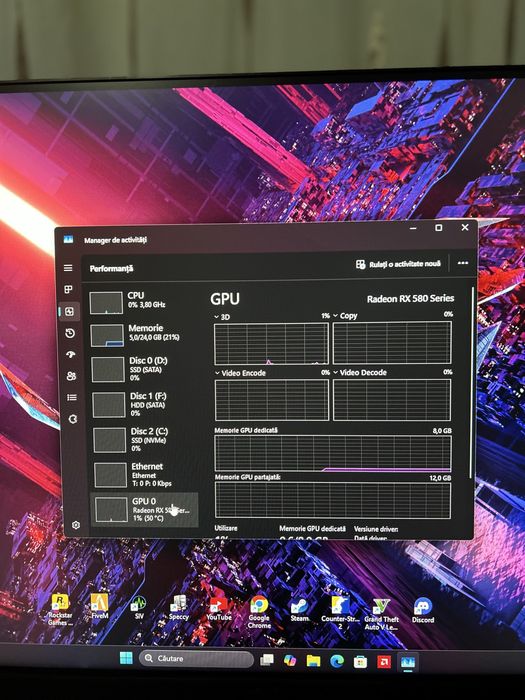Open the Steam desktop shortcut

(299, 609)
